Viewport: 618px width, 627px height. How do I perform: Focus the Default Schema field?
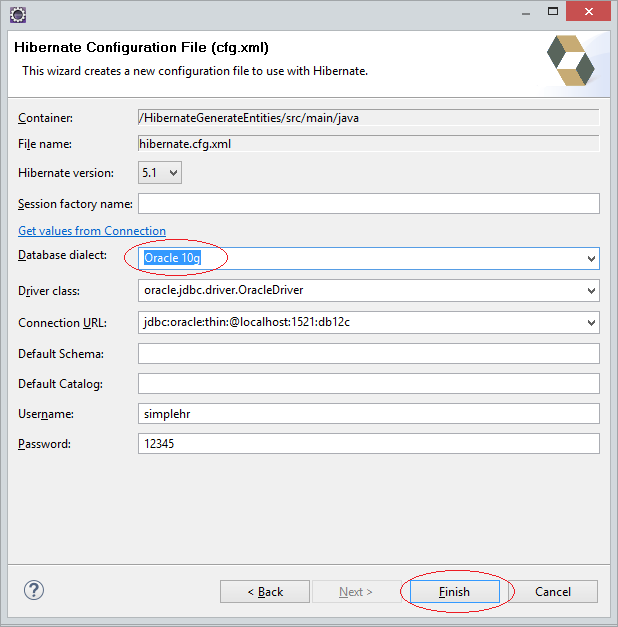click(369, 353)
